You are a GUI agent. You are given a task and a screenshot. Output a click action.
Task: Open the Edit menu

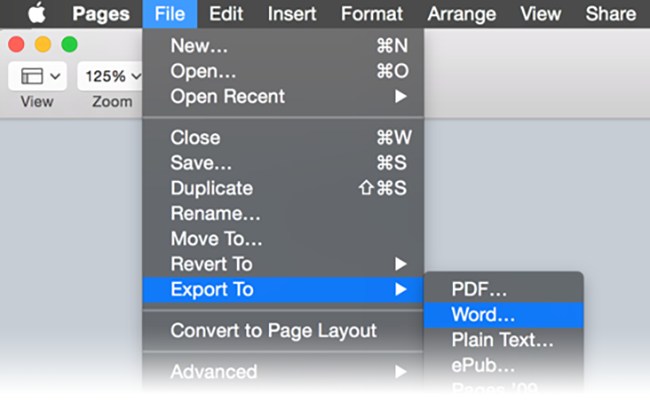(226, 14)
